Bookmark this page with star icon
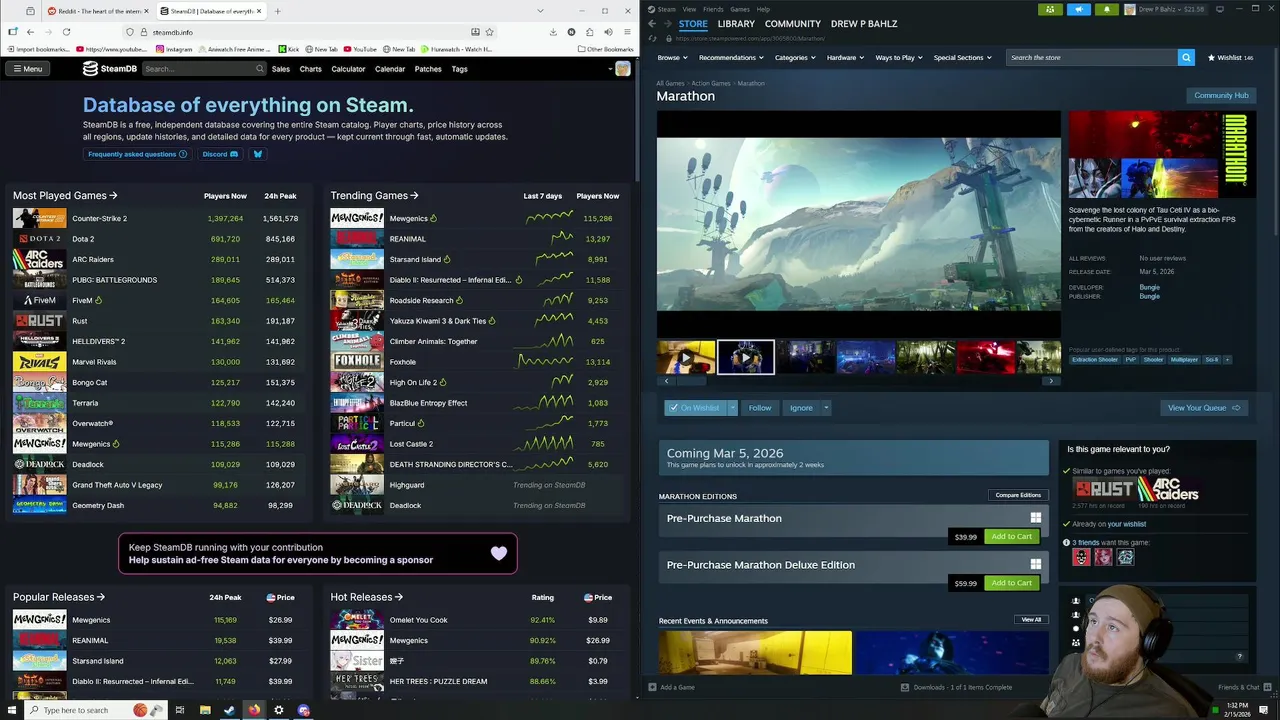 click(489, 32)
